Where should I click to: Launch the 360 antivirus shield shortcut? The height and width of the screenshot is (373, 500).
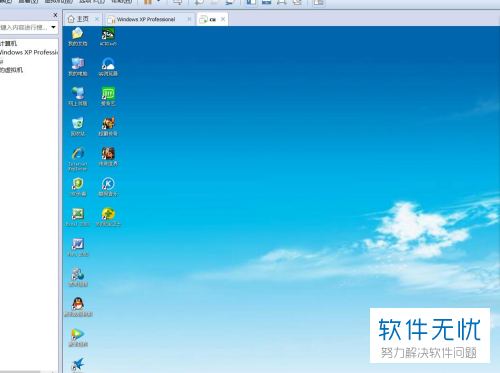pyautogui.click(x=78, y=186)
